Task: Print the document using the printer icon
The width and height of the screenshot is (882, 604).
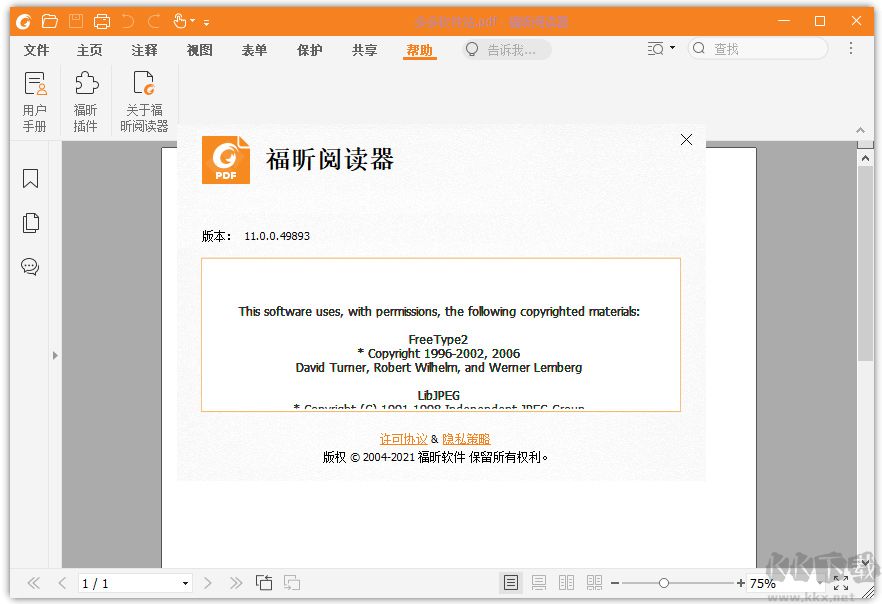Action: pyautogui.click(x=102, y=21)
